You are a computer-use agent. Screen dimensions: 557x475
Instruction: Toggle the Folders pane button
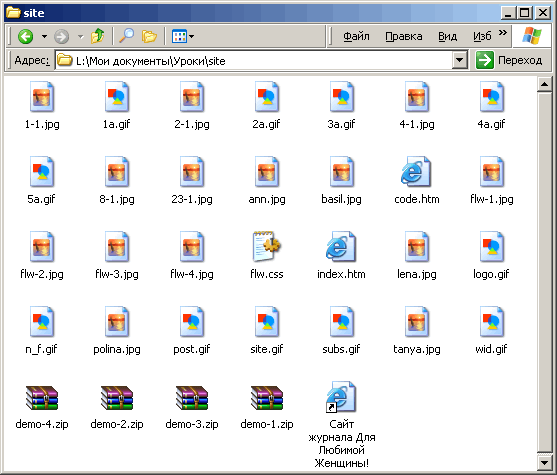pyautogui.click(x=149, y=36)
